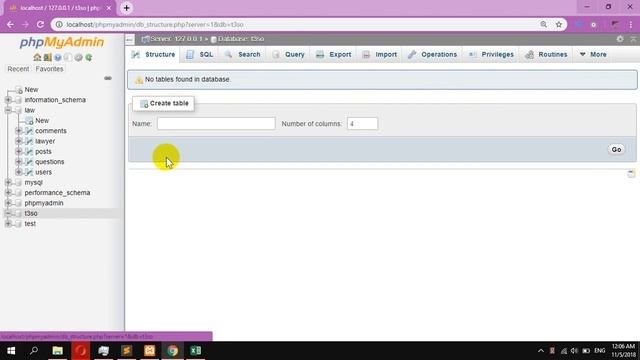Expand the questions table node
The image size is (640, 360).
click(18, 162)
